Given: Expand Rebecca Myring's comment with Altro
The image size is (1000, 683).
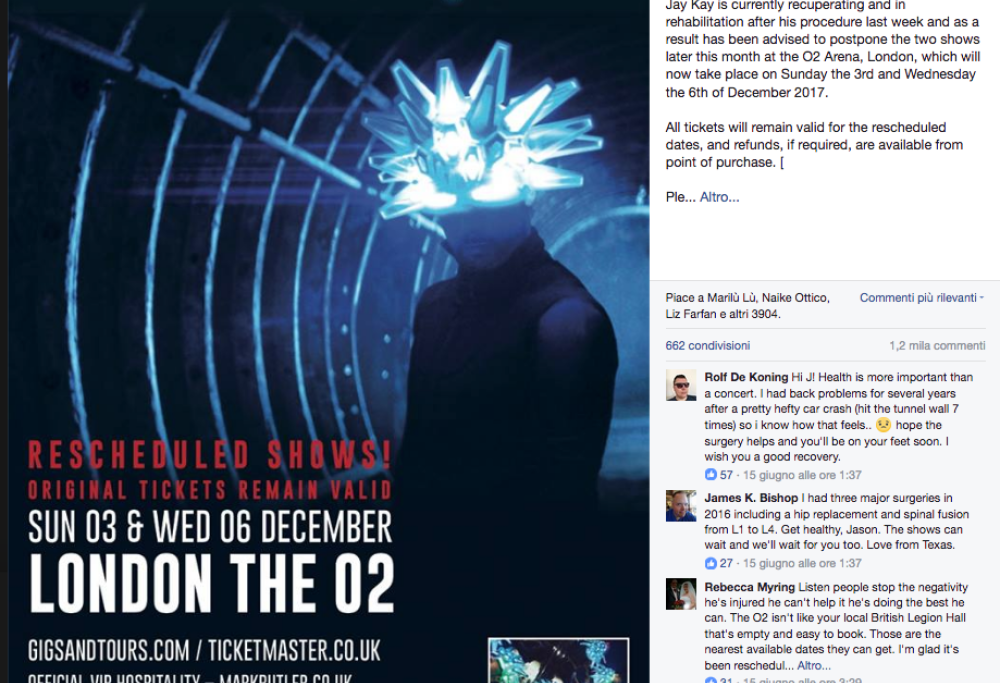Looking at the screenshot, I should (x=814, y=665).
